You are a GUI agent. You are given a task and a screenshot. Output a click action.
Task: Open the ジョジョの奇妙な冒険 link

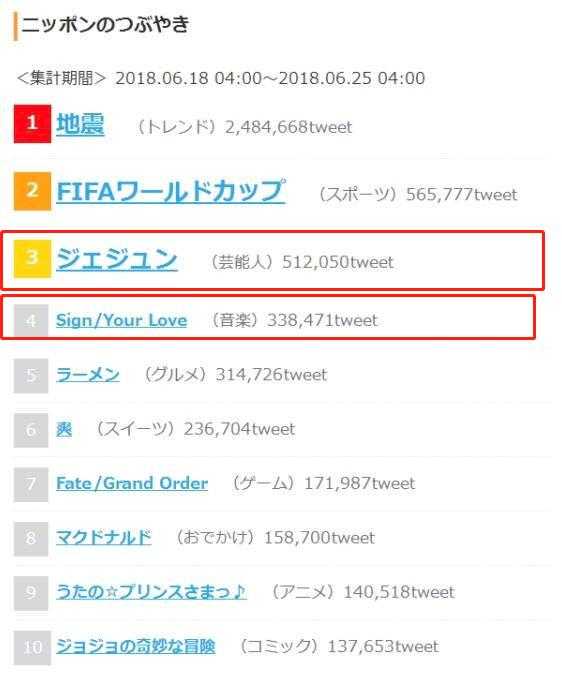(x=136, y=647)
